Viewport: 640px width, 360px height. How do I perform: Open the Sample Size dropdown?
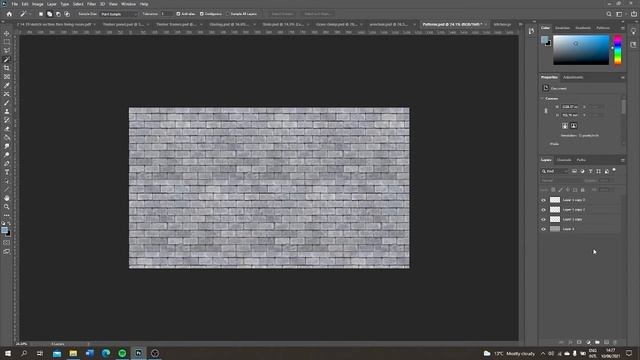[x=119, y=14]
